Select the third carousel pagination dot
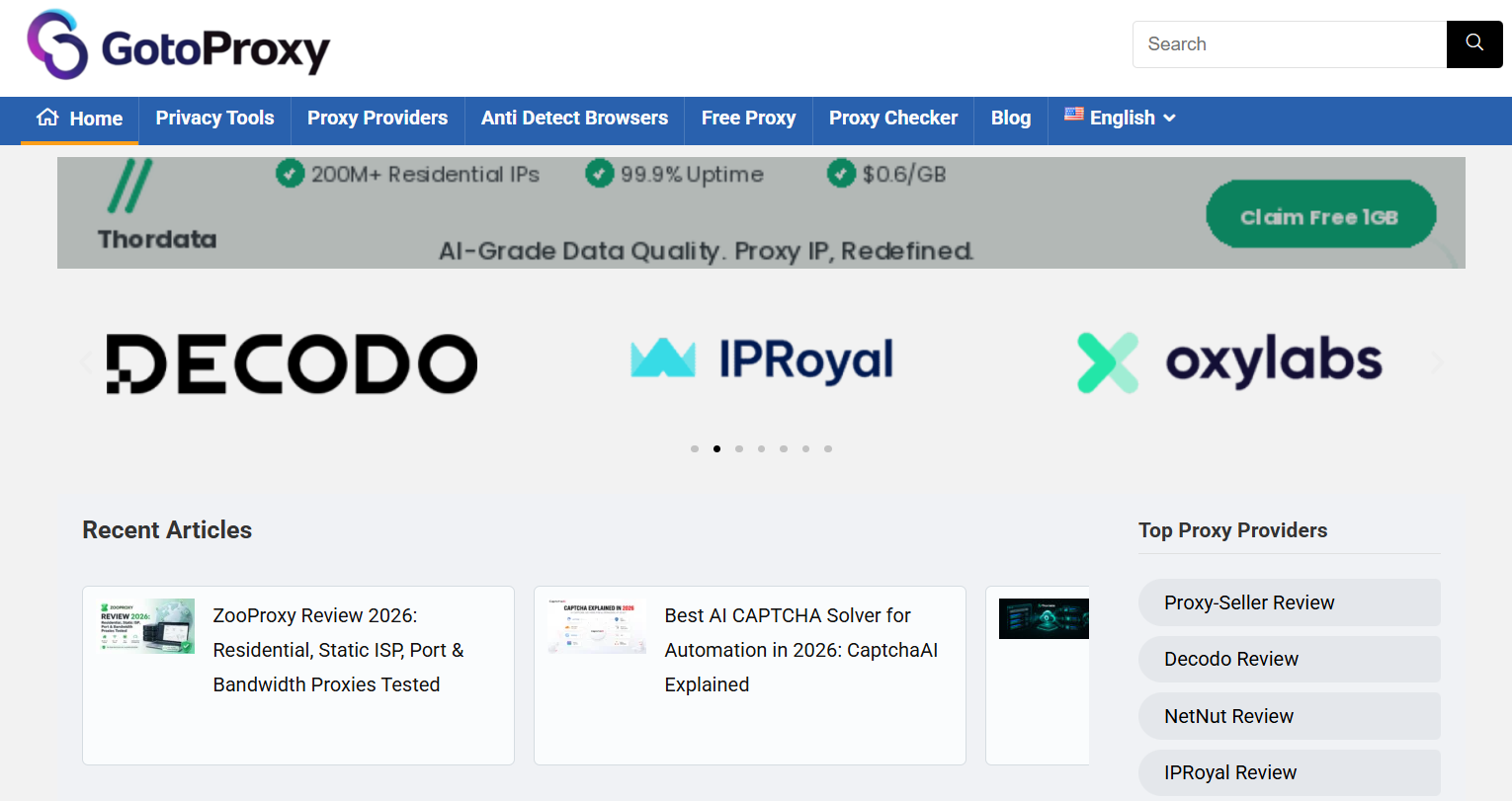 pyautogui.click(x=739, y=448)
